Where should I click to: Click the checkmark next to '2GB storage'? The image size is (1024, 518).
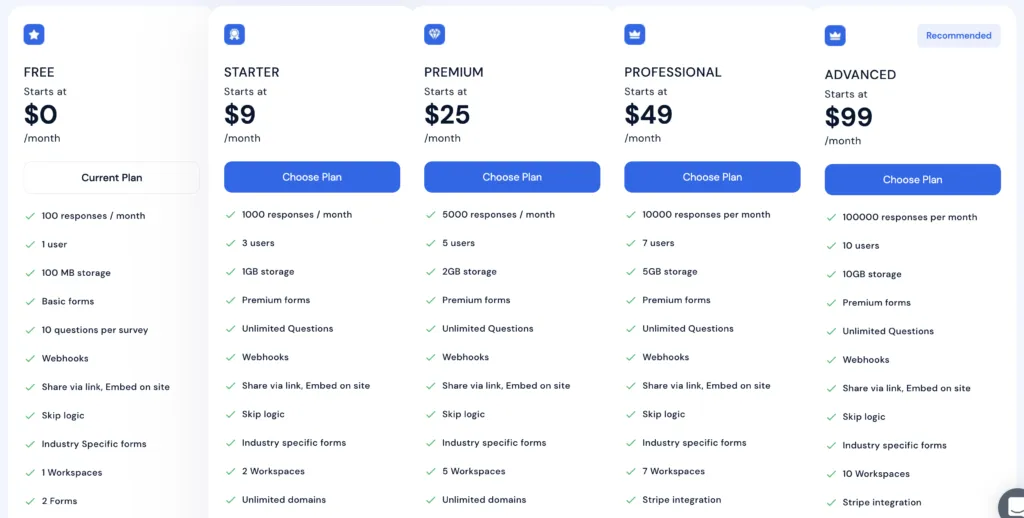pyautogui.click(x=430, y=272)
